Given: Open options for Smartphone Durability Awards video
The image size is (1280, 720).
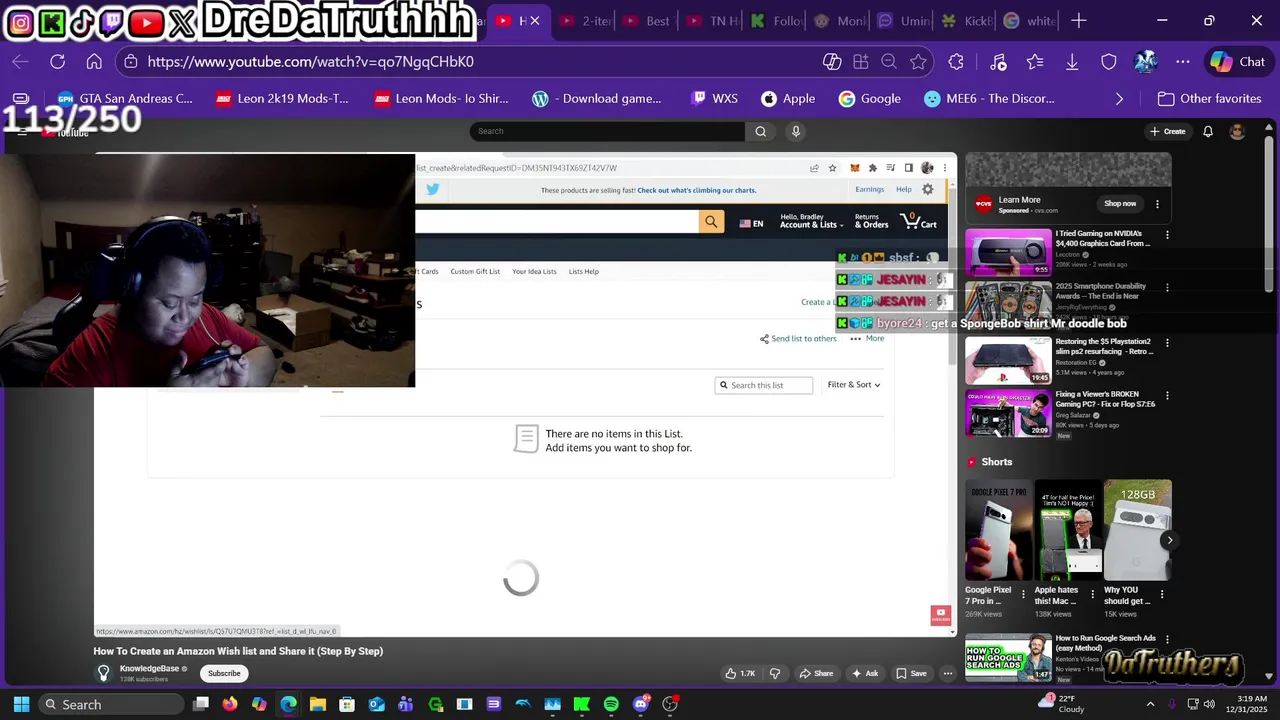Looking at the screenshot, I should pos(1167,288).
